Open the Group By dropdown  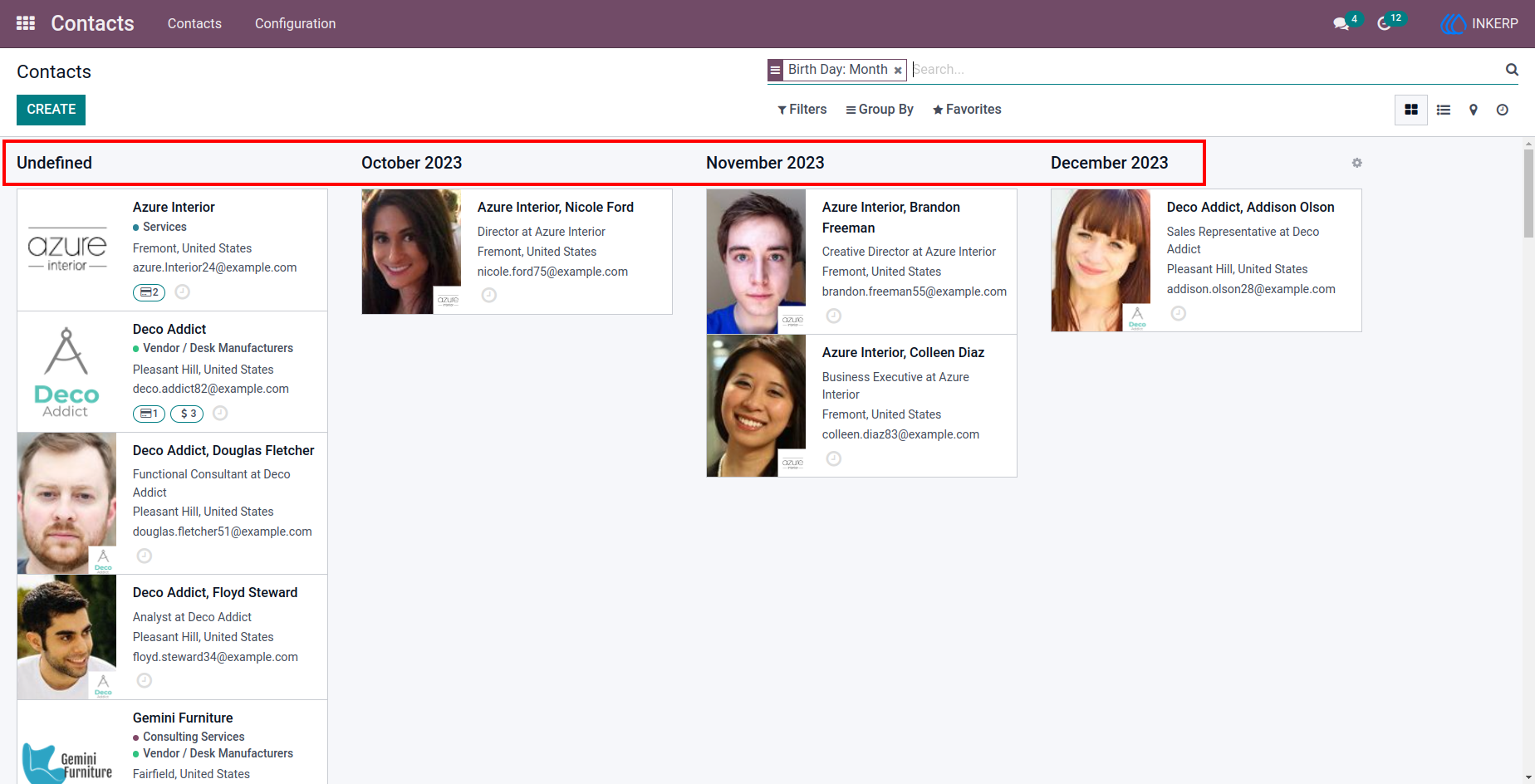880,110
